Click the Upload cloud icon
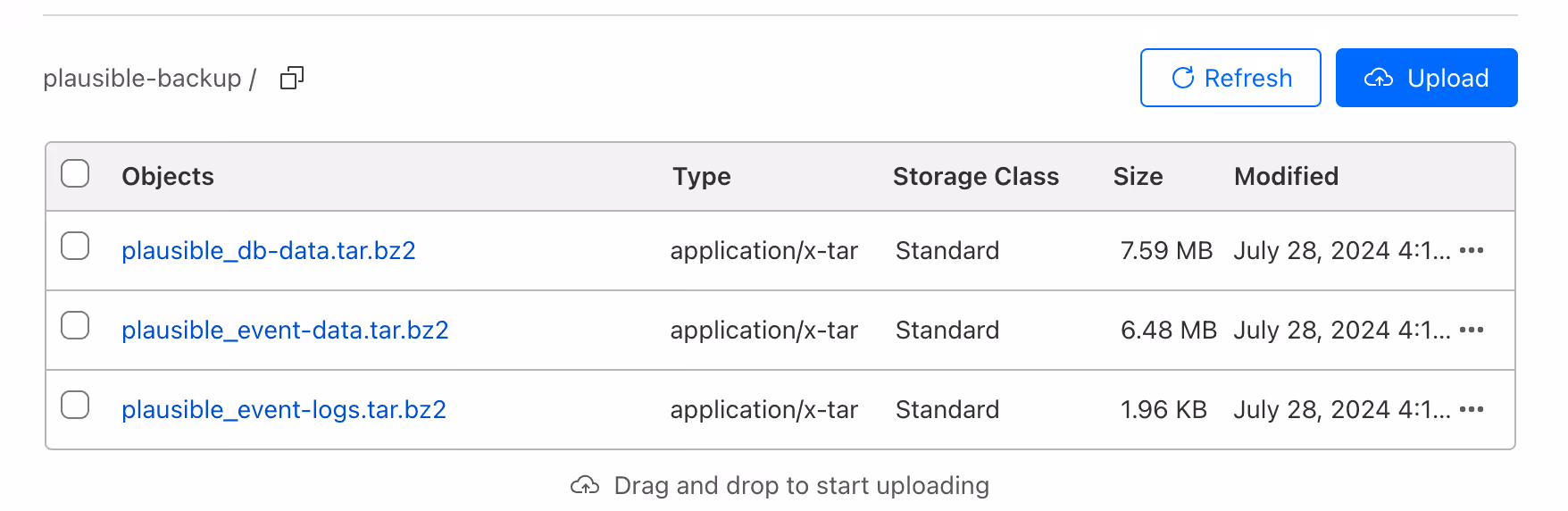 1379,78
